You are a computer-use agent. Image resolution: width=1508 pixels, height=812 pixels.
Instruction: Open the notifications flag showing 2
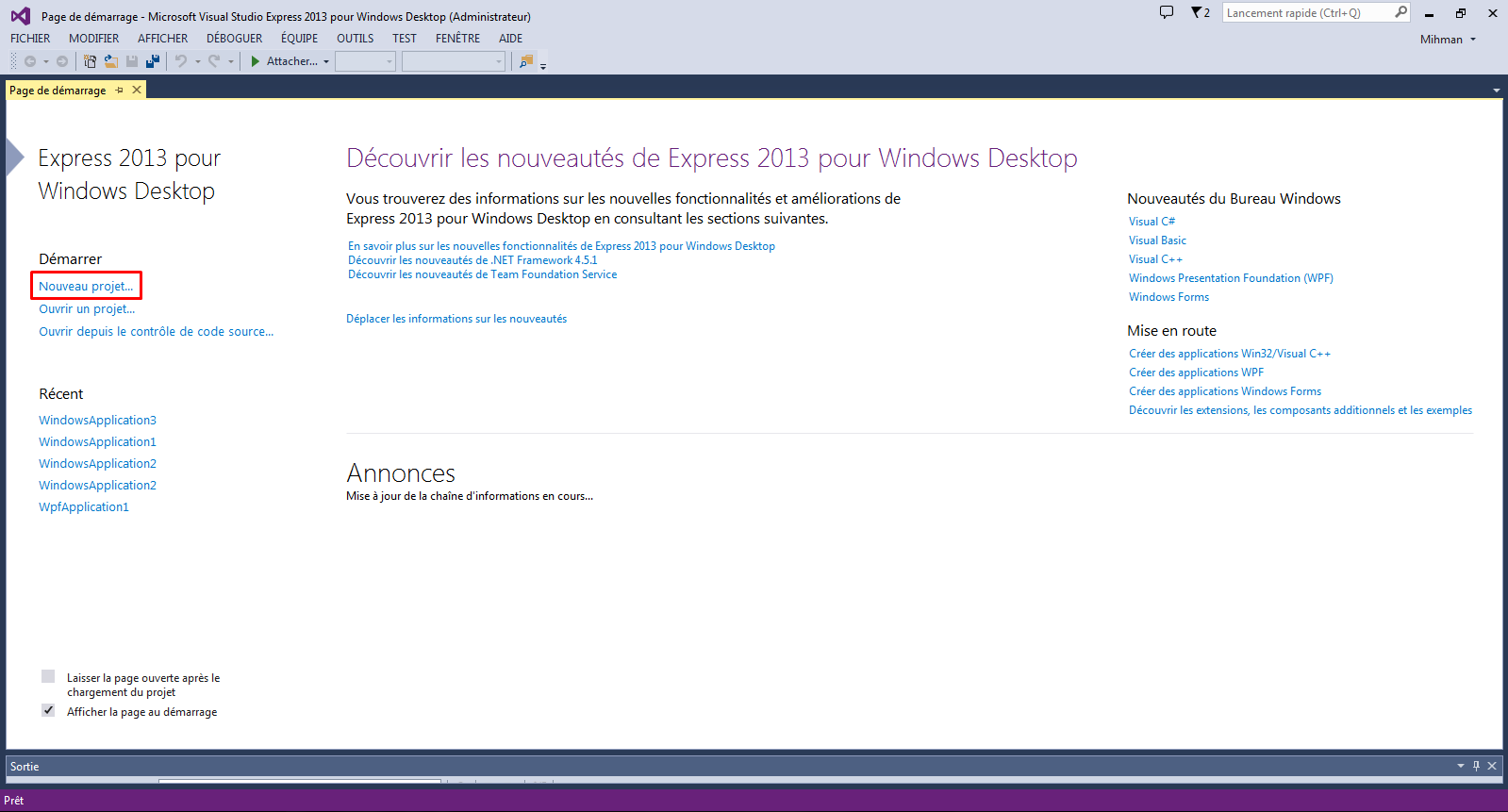(1201, 13)
